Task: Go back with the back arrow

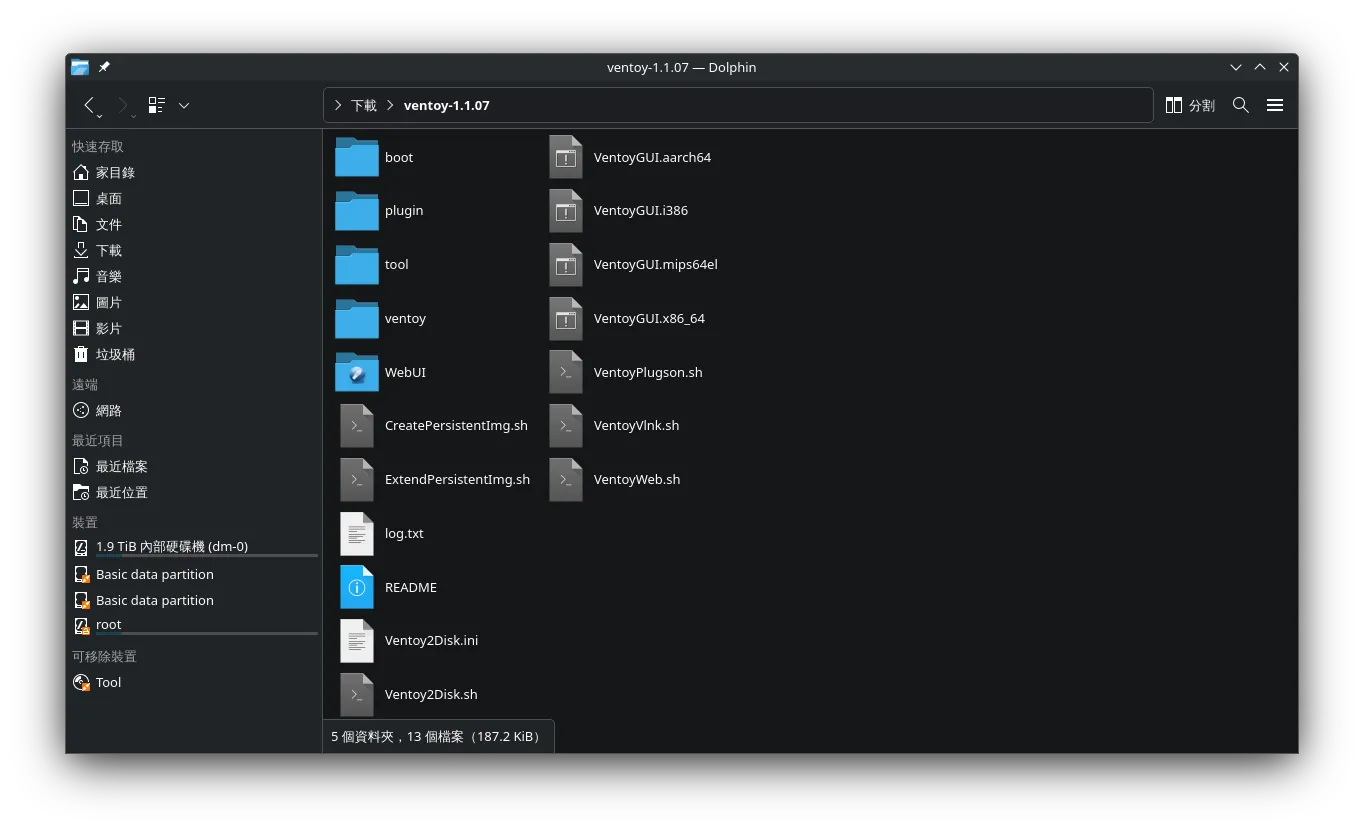Action: coord(89,105)
